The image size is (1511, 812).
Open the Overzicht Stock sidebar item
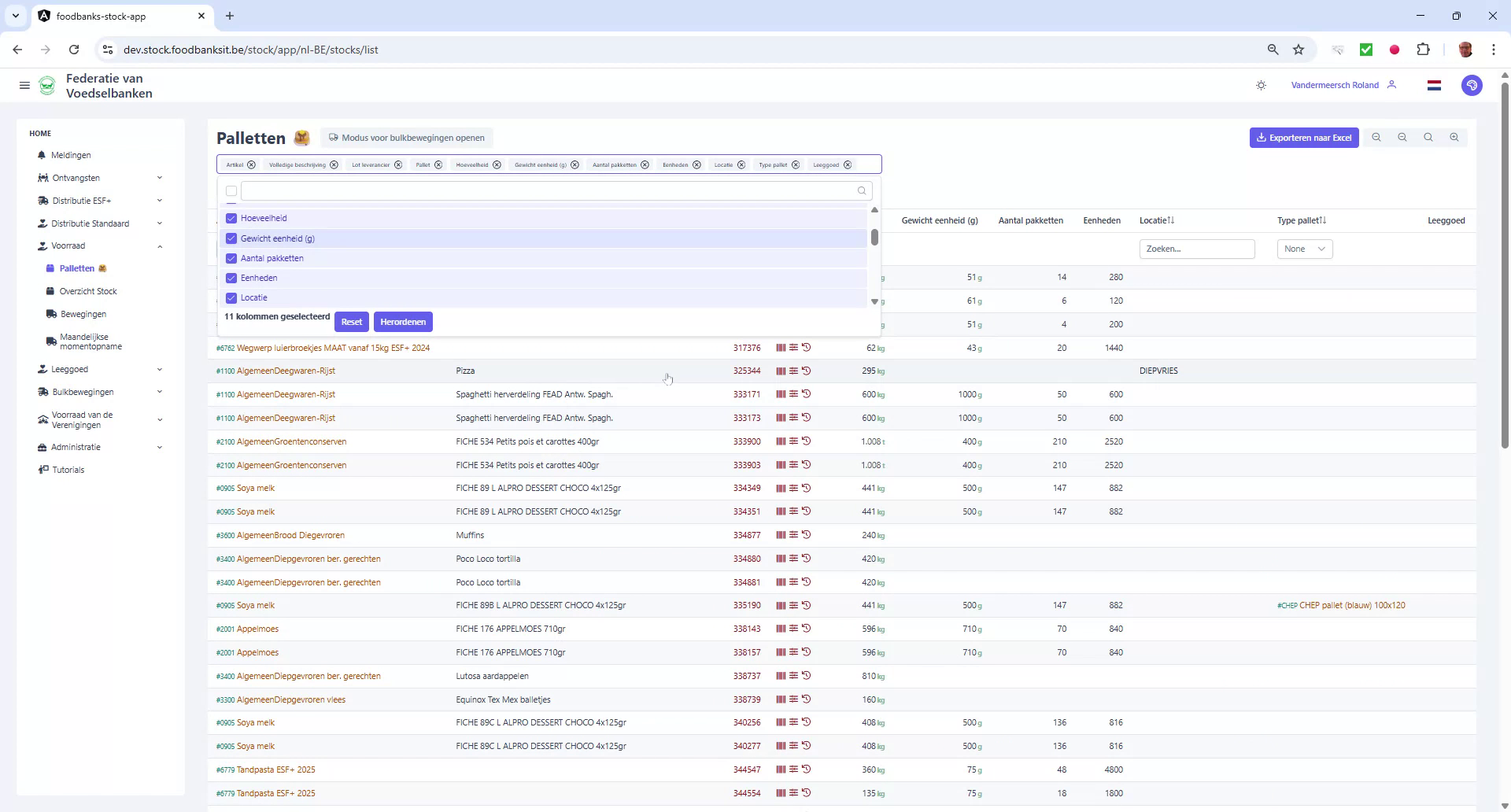coord(87,290)
